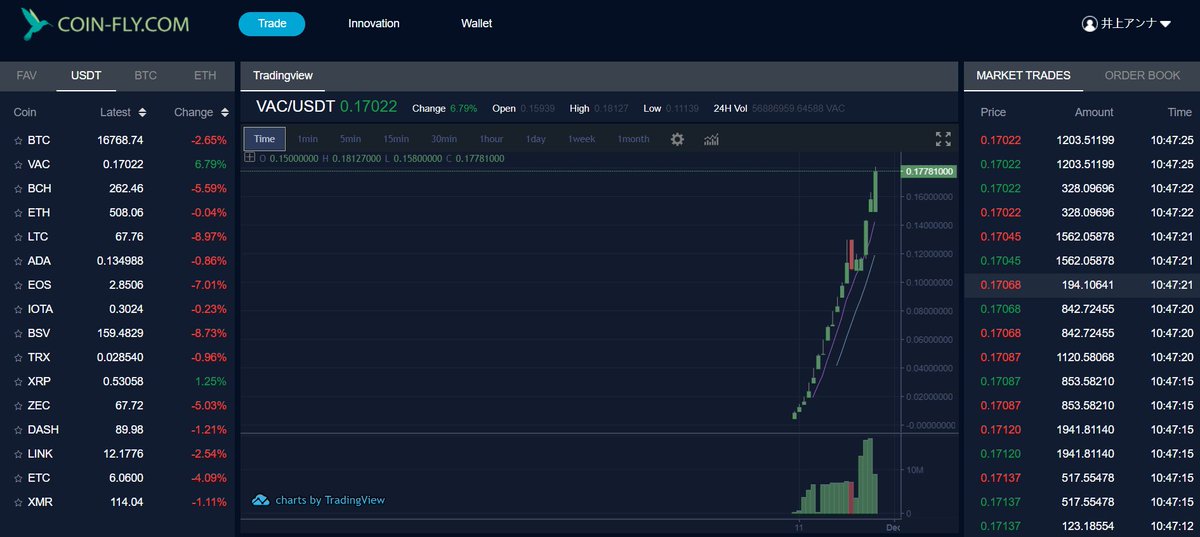The width and height of the screenshot is (1200, 537).
Task: Favorite ZEC with its star icon
Action: 18,406
